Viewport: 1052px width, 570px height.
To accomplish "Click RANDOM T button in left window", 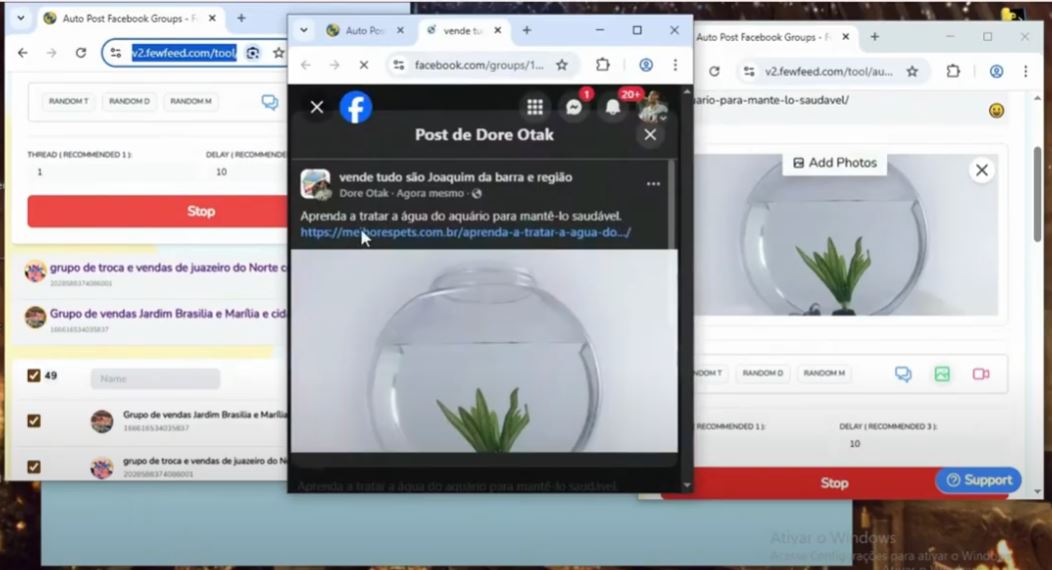I will [x=68, y=101].
